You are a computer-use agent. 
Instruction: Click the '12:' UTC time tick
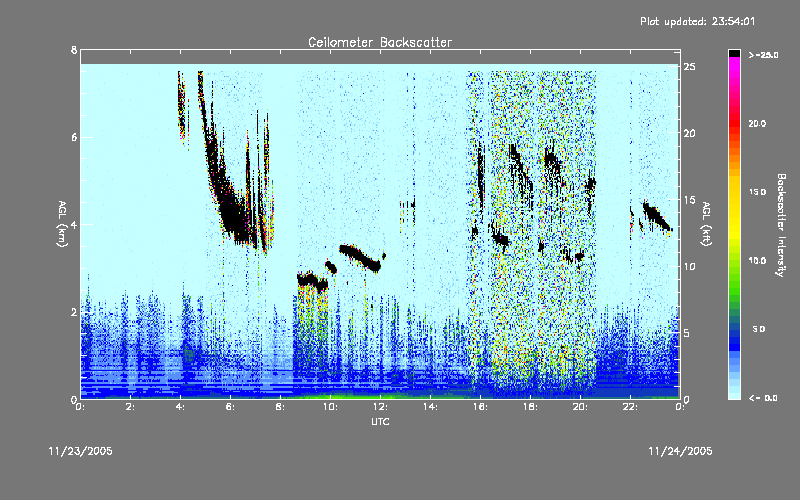tap(381, 407)
